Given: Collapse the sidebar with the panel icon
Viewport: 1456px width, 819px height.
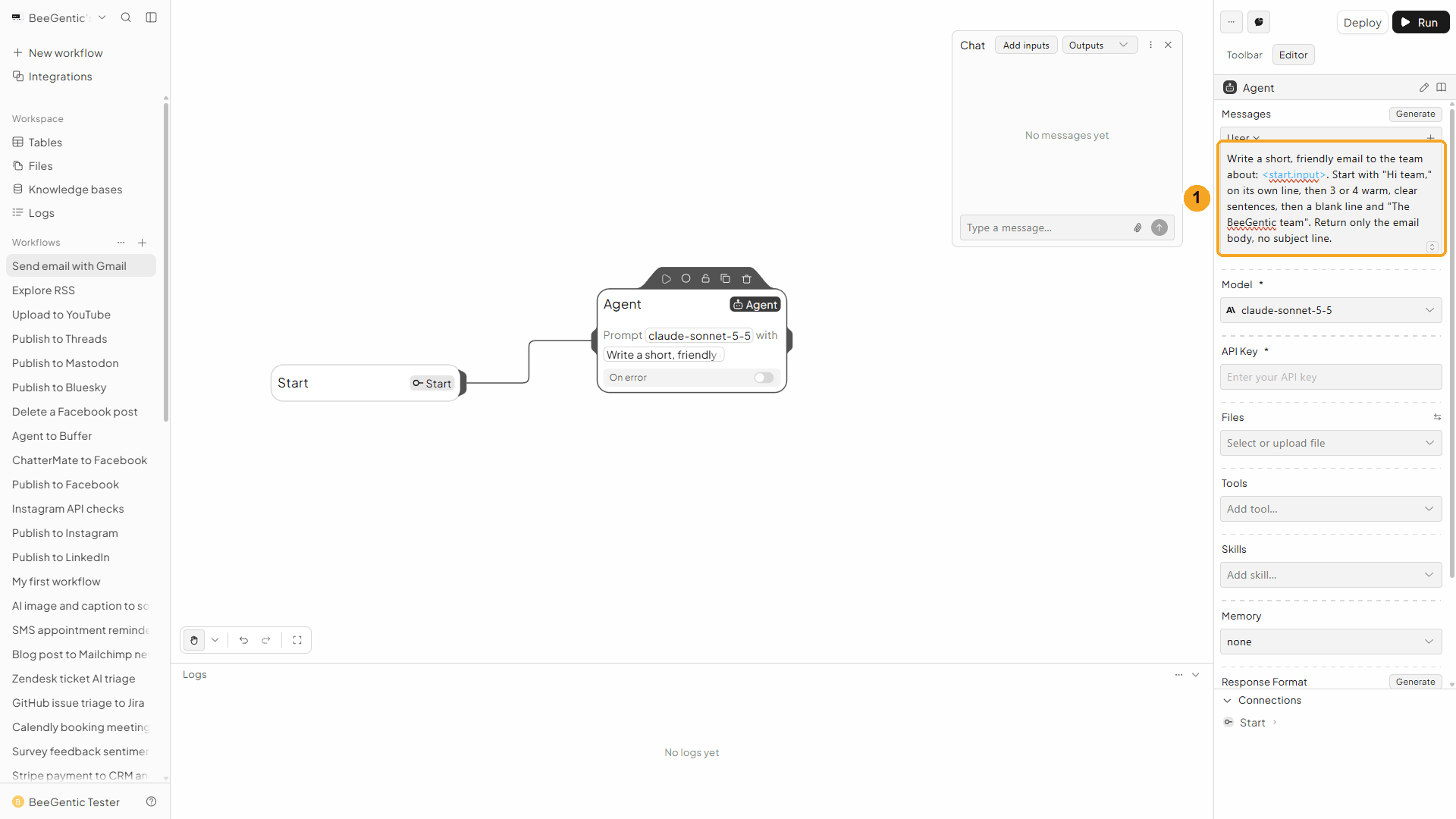Looking at the screenshot, I should click(x=152, y=17).
